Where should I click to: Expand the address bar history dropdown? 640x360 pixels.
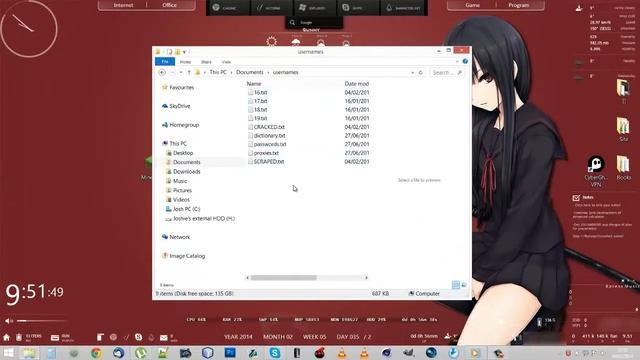[x=412, y=73]
